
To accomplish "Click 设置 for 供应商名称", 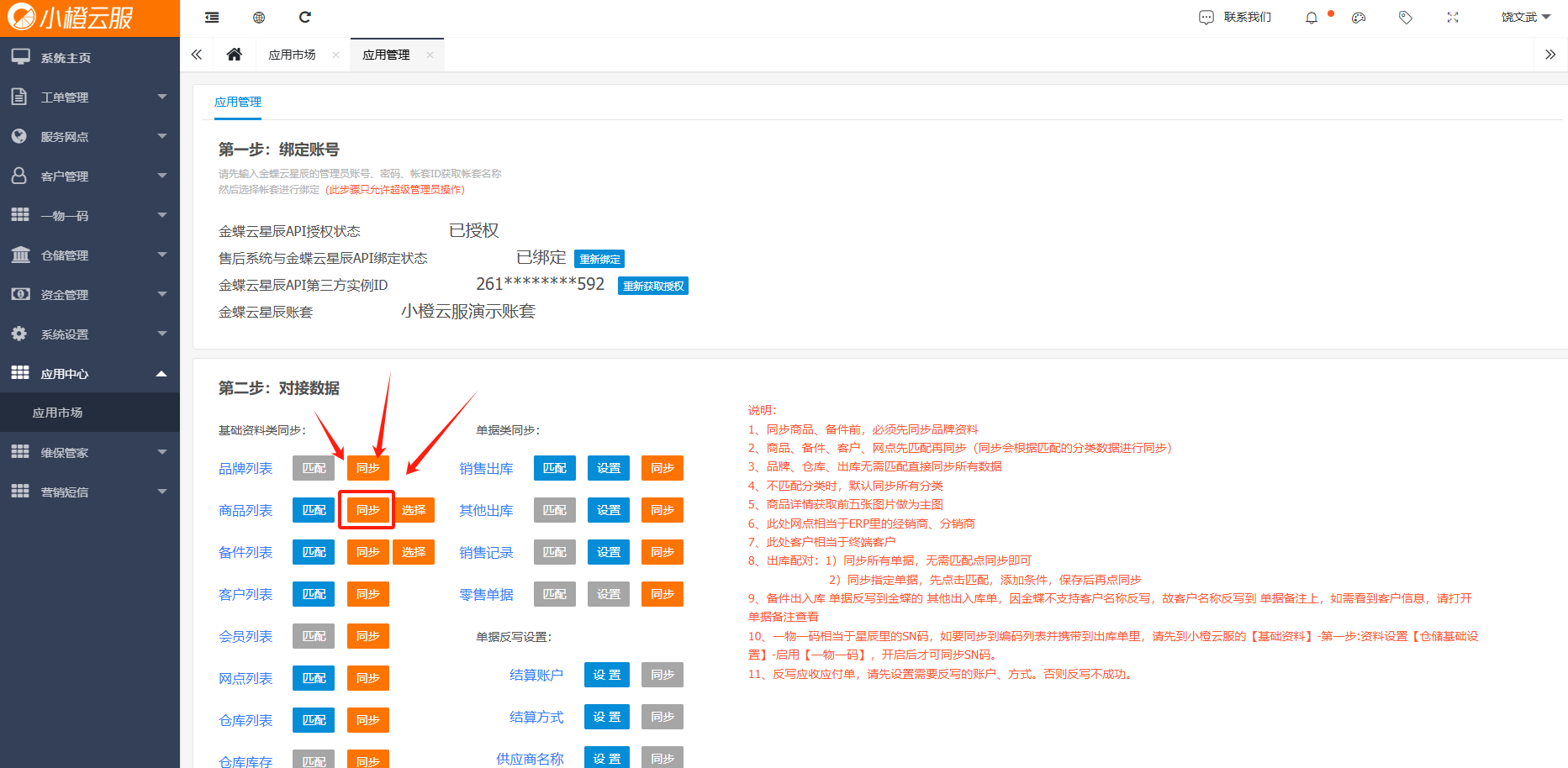I will [607, 757].
